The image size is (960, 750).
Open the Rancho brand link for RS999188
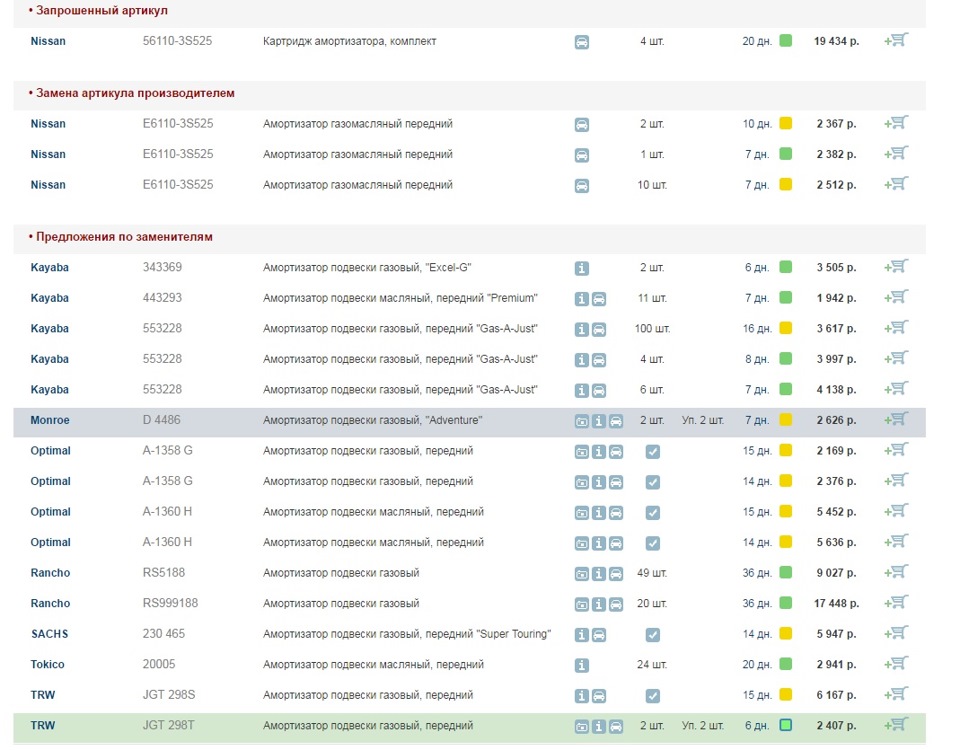(x=50, y=604)
